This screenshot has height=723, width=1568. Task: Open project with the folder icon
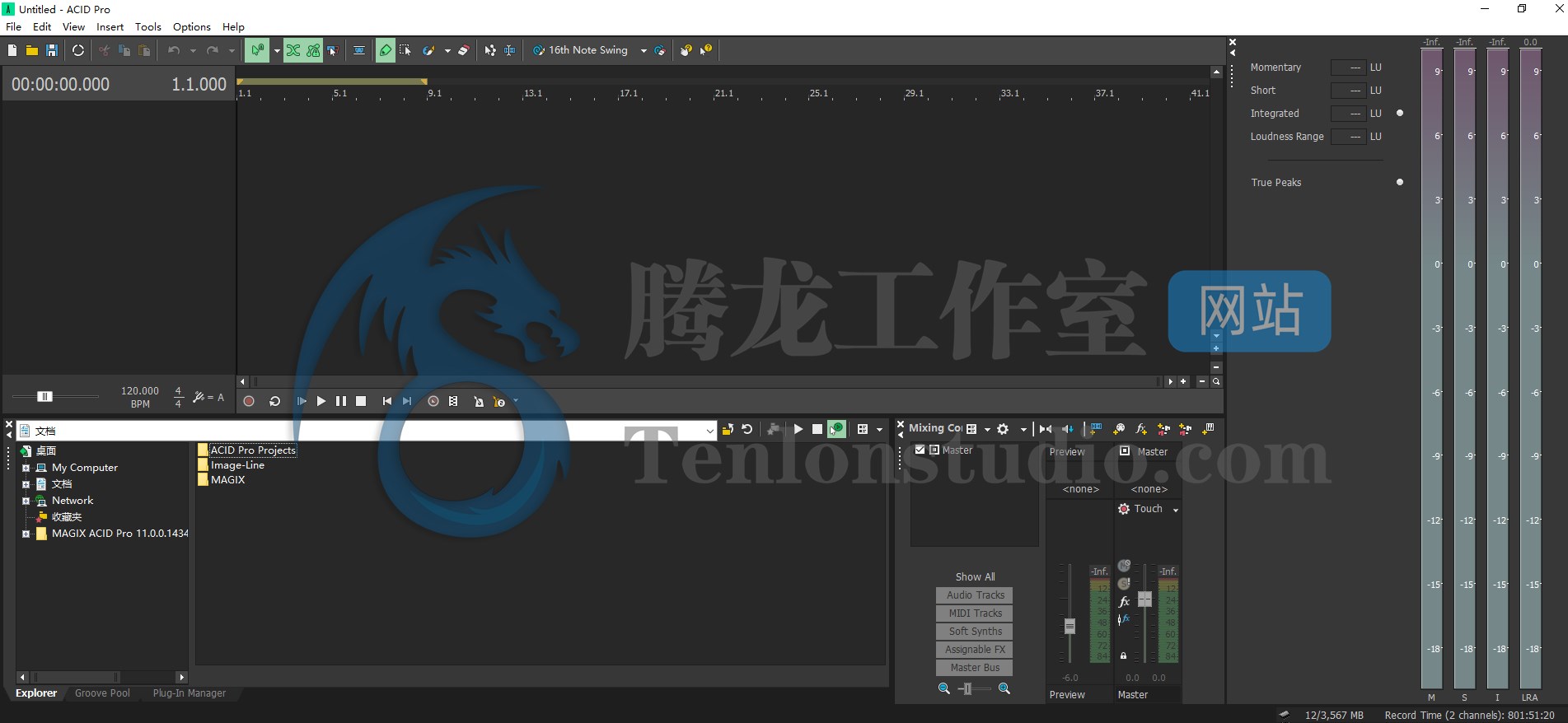(x=32, y=50)
